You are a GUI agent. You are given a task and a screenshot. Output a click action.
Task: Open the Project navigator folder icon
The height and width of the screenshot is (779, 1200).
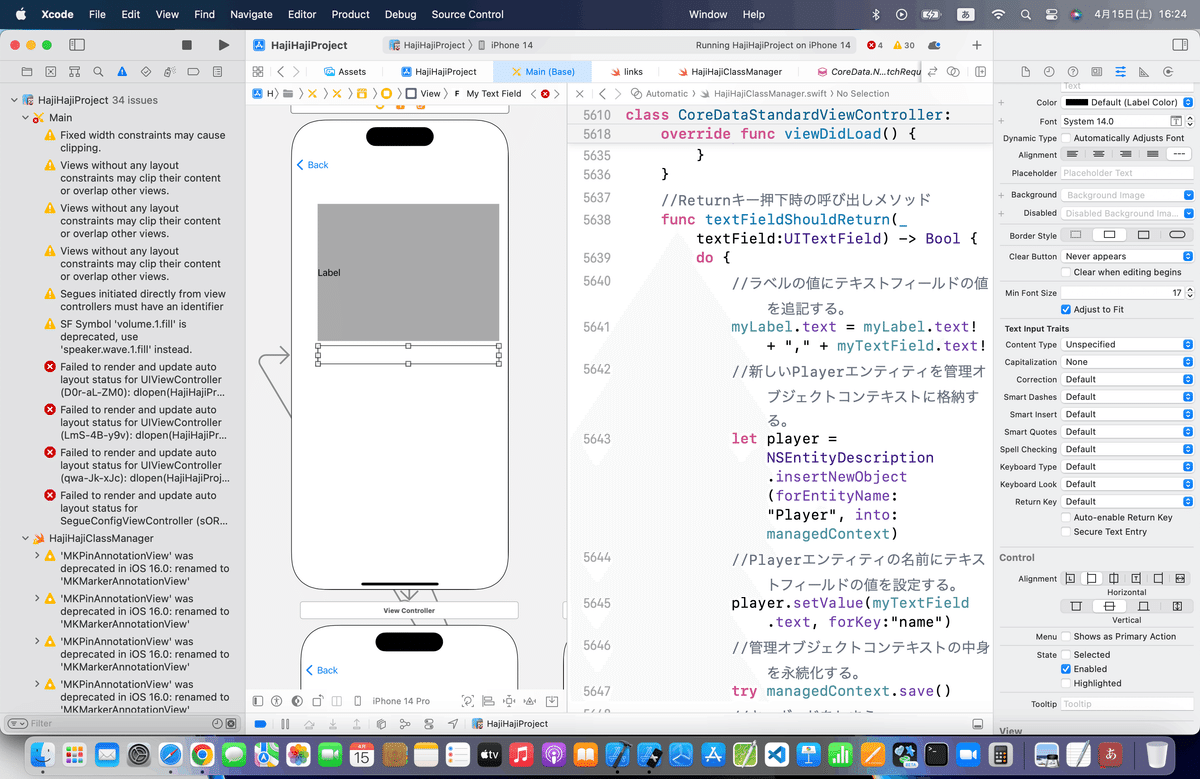[27, 72]
